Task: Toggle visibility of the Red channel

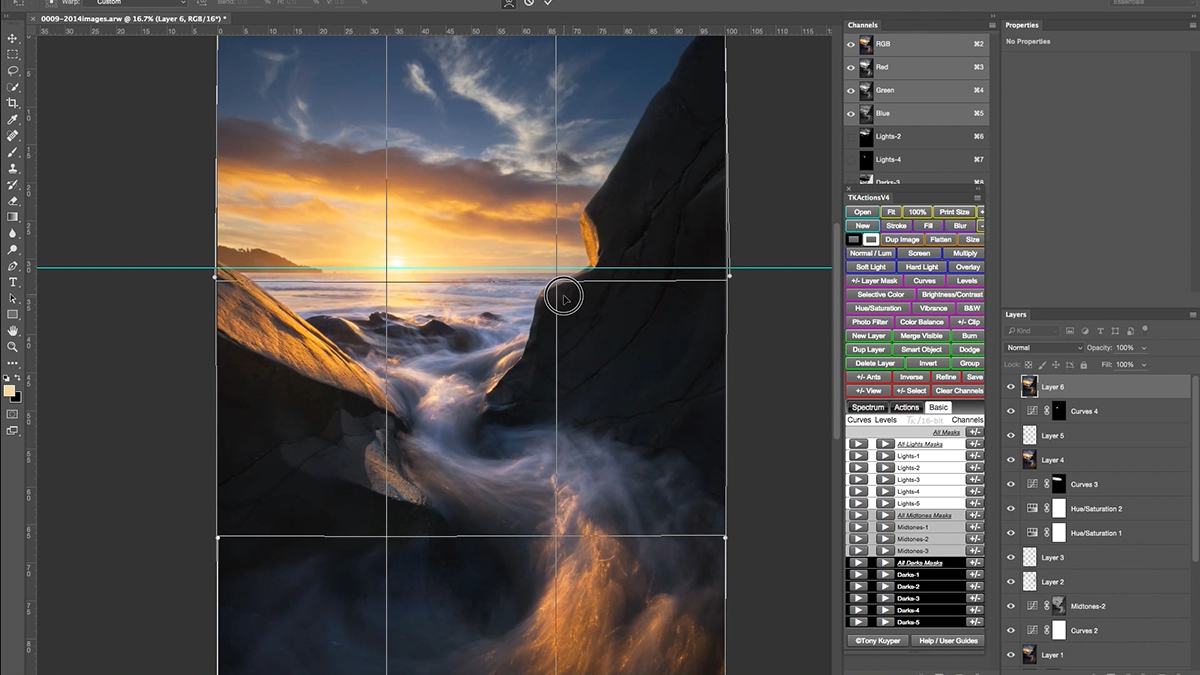Action: 851,67
